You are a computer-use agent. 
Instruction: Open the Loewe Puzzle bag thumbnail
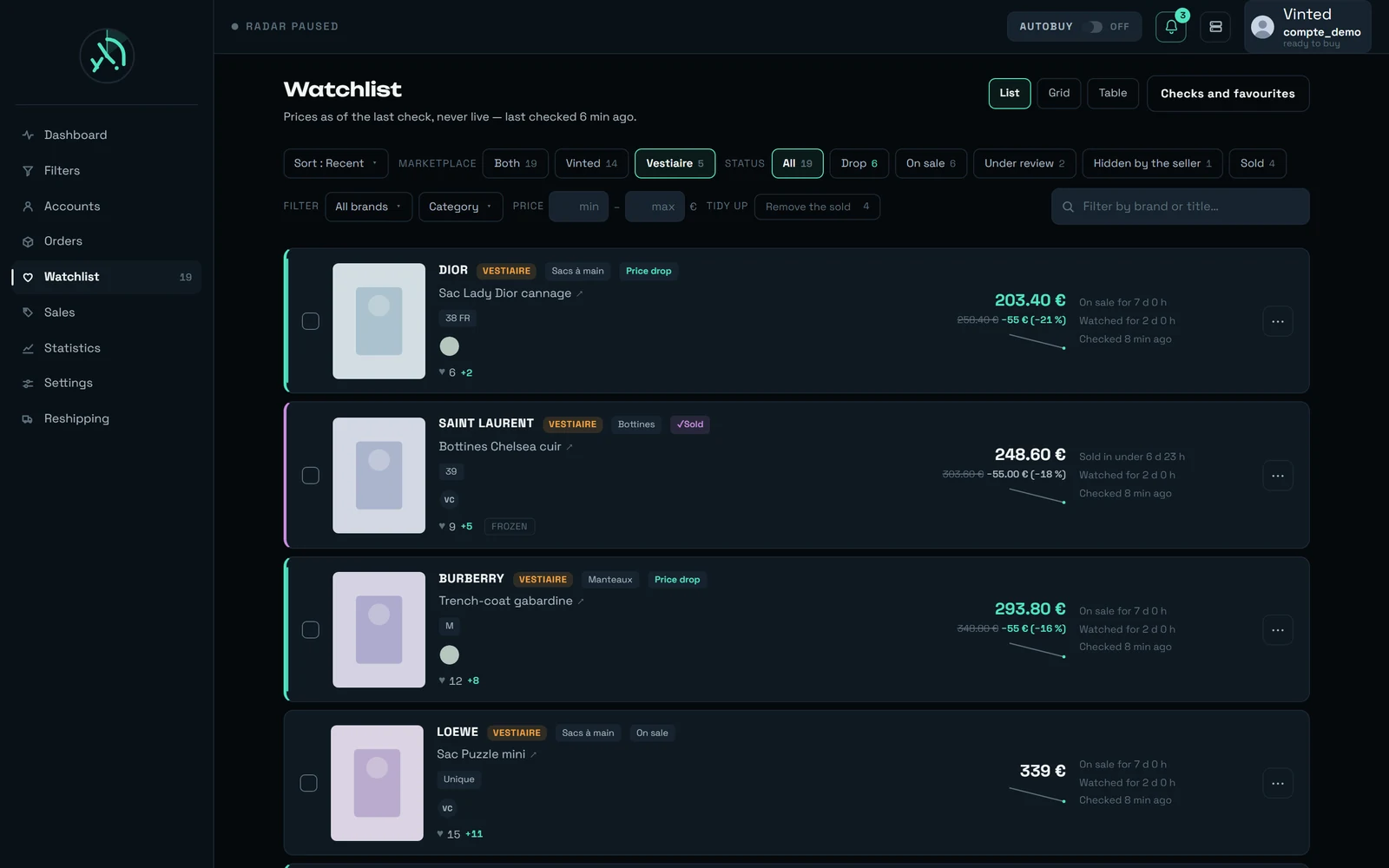pyautogui.click(x=377, y=783)
